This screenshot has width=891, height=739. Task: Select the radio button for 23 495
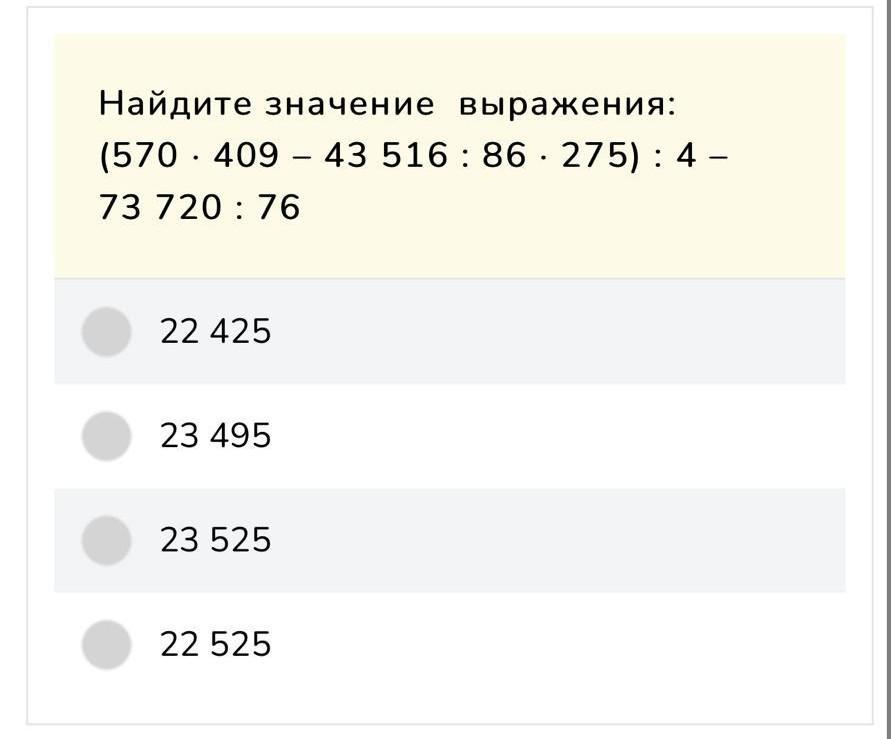[x=106, y=436]
